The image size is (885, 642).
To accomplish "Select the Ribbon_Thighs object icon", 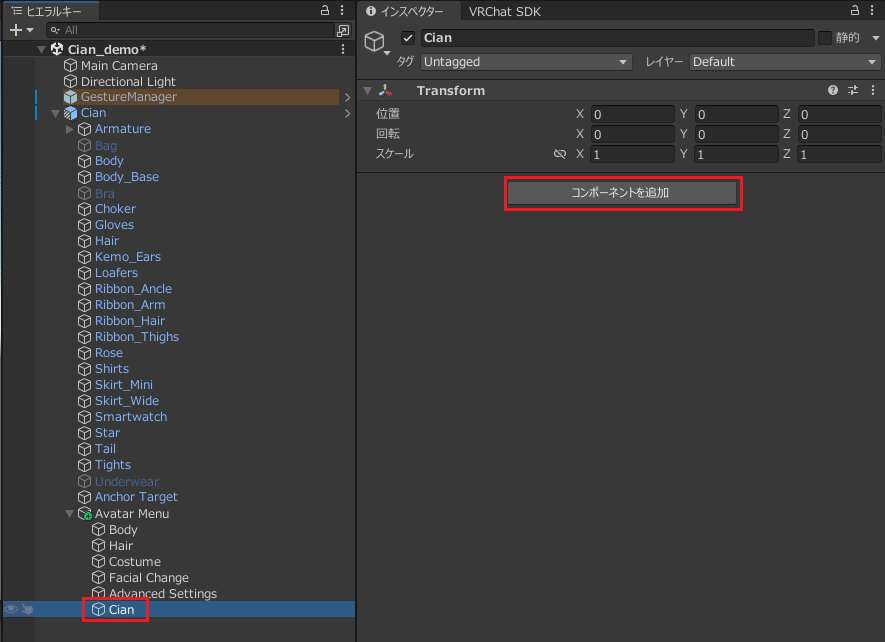I will pos(85,337).
